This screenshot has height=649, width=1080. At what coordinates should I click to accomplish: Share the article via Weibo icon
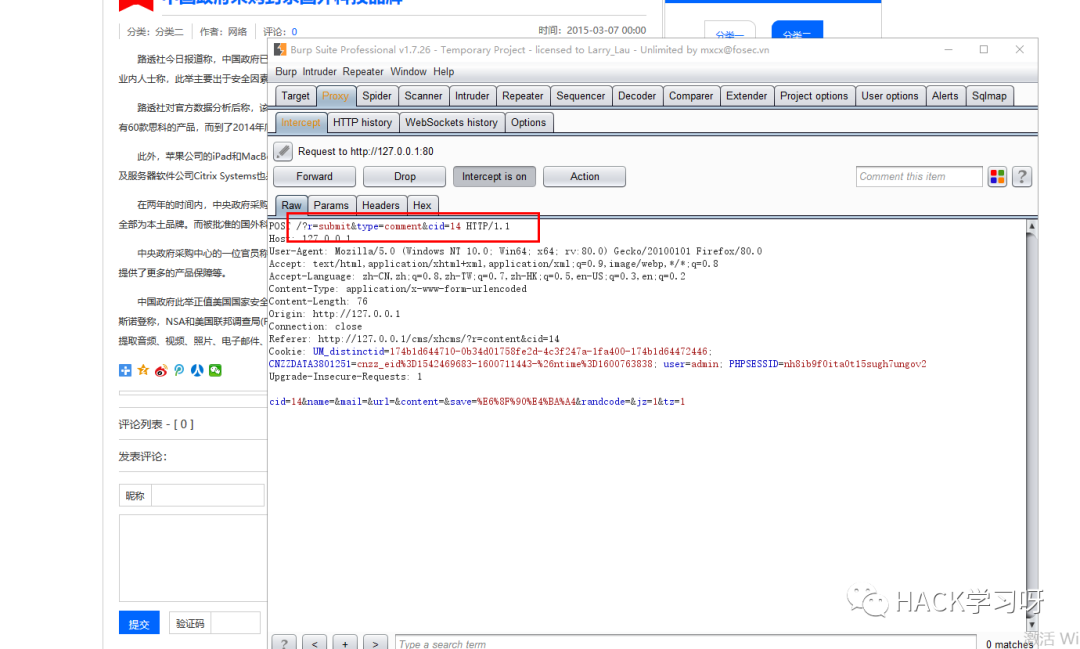(161, 371)
